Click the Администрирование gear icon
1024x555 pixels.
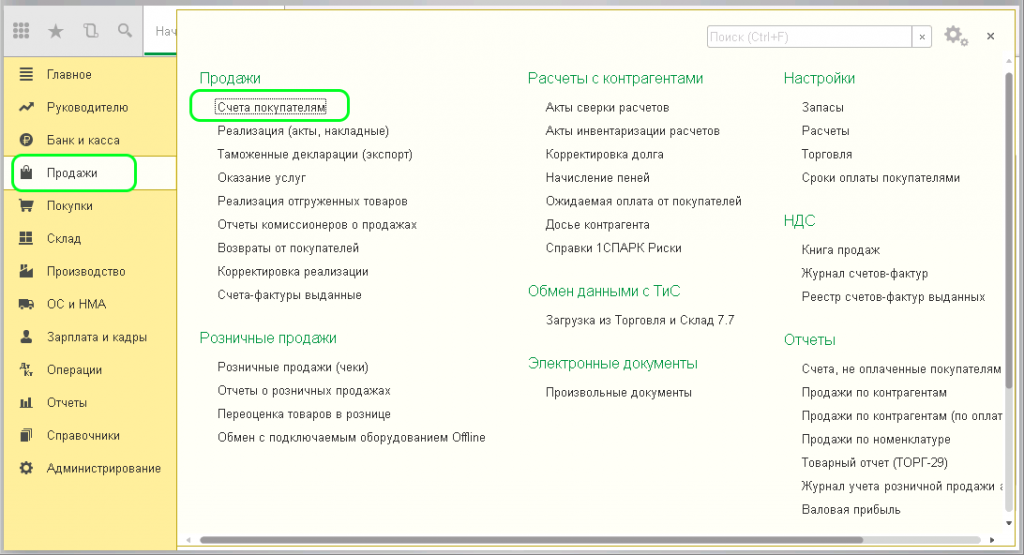(26, 468)
